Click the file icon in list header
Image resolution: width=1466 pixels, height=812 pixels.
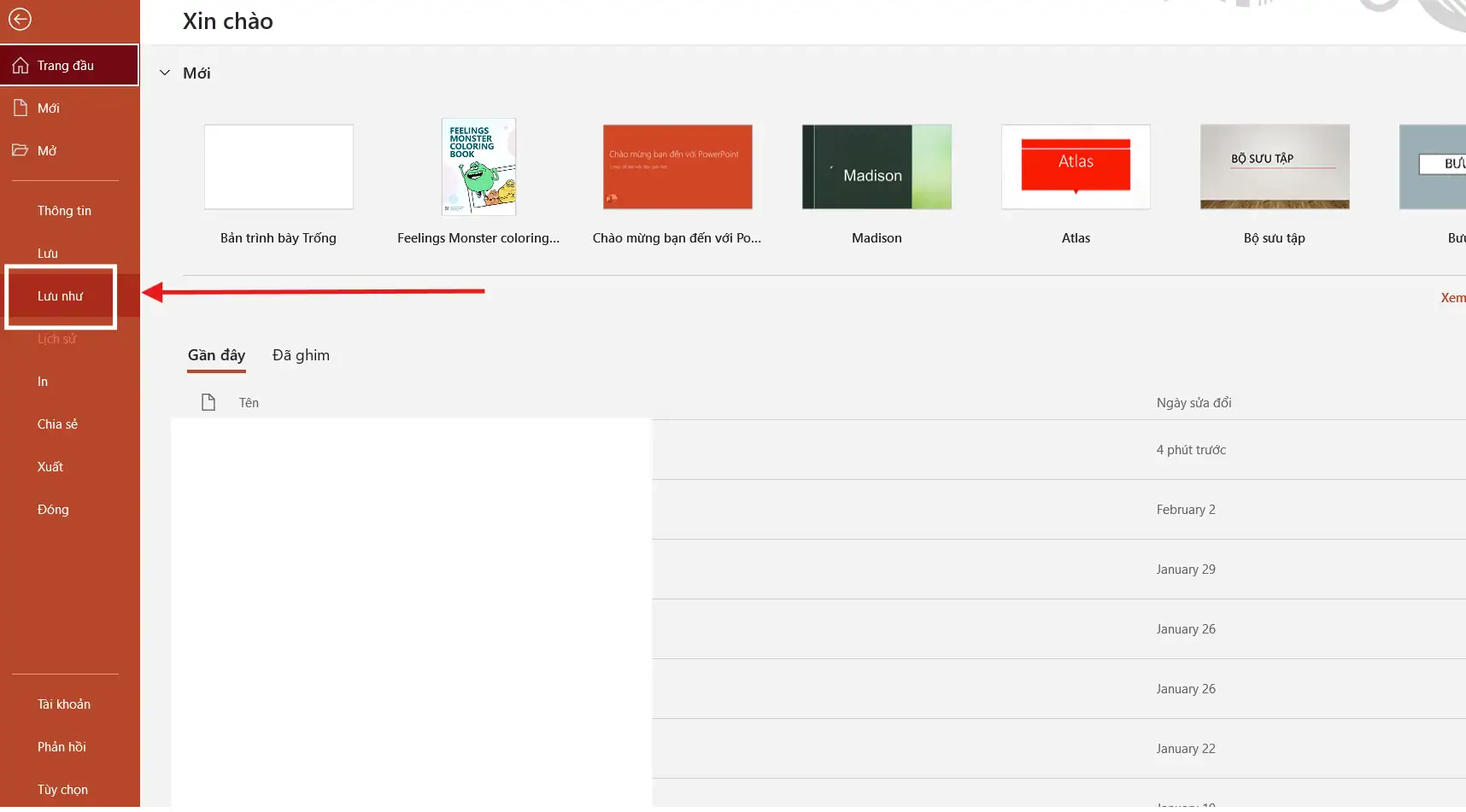tap(208, 402)
